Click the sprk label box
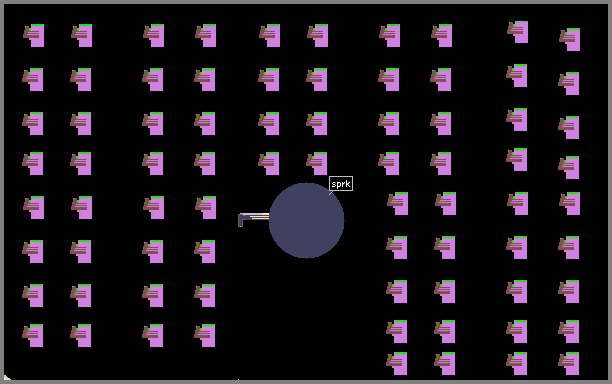 point(341,183)
